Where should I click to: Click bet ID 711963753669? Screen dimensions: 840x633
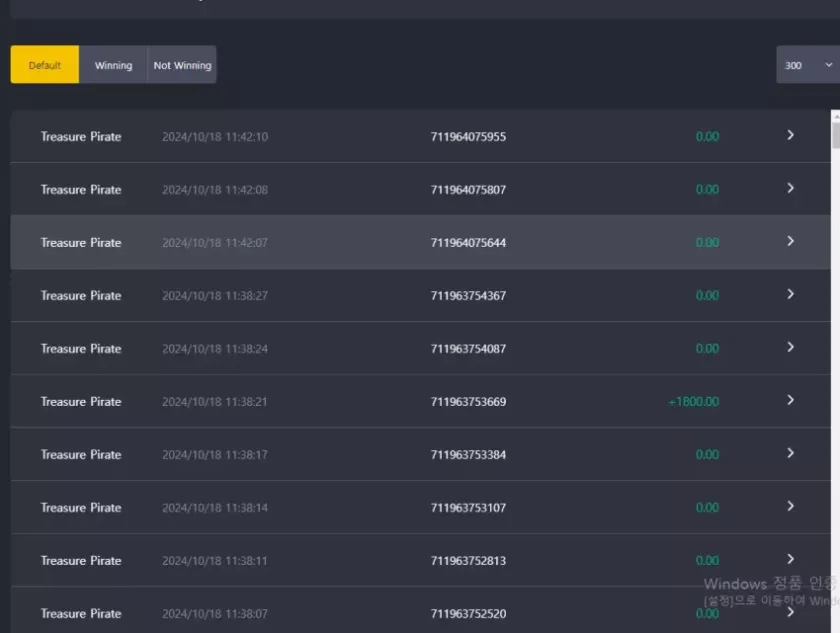pos(468,402)
